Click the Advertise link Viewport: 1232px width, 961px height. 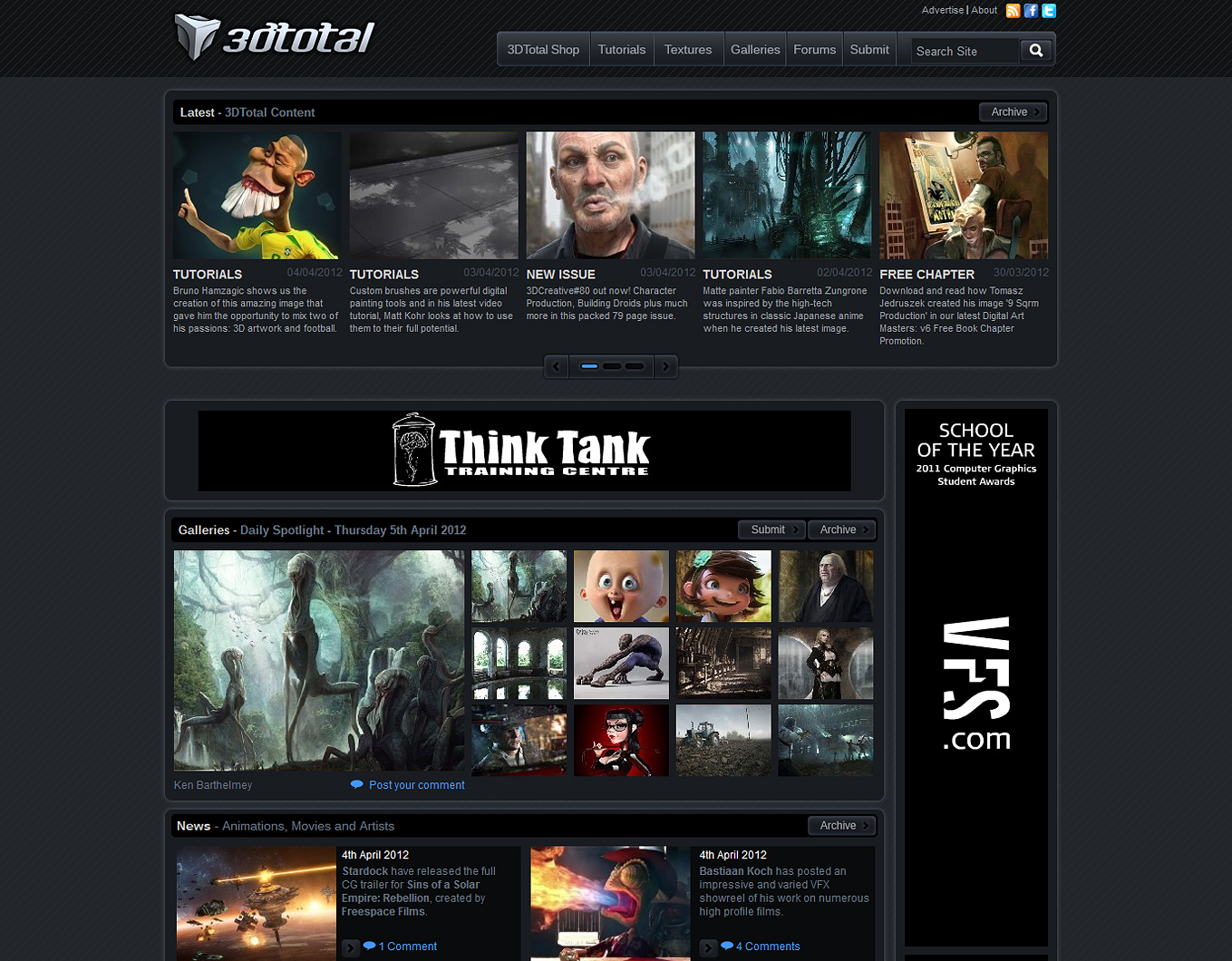click(x=943, y=10)
